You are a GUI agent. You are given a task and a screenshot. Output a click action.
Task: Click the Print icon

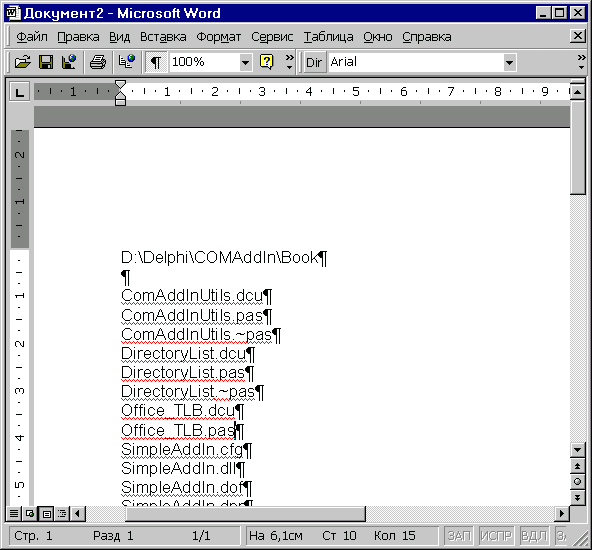[x=98, y=62]
